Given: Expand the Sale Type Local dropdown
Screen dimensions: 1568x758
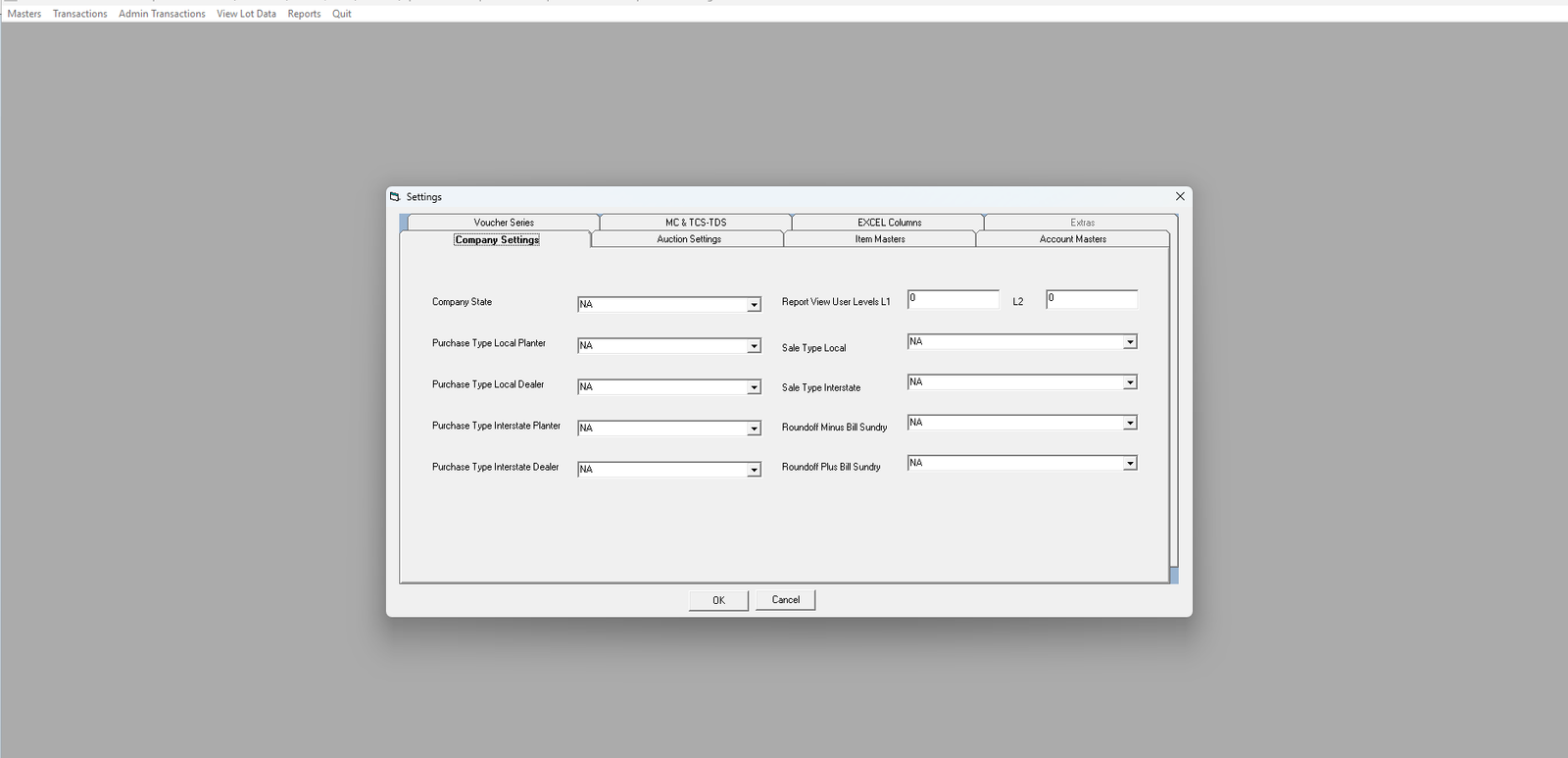Looking at the screenshot, I should click(x=1130, y=342).
